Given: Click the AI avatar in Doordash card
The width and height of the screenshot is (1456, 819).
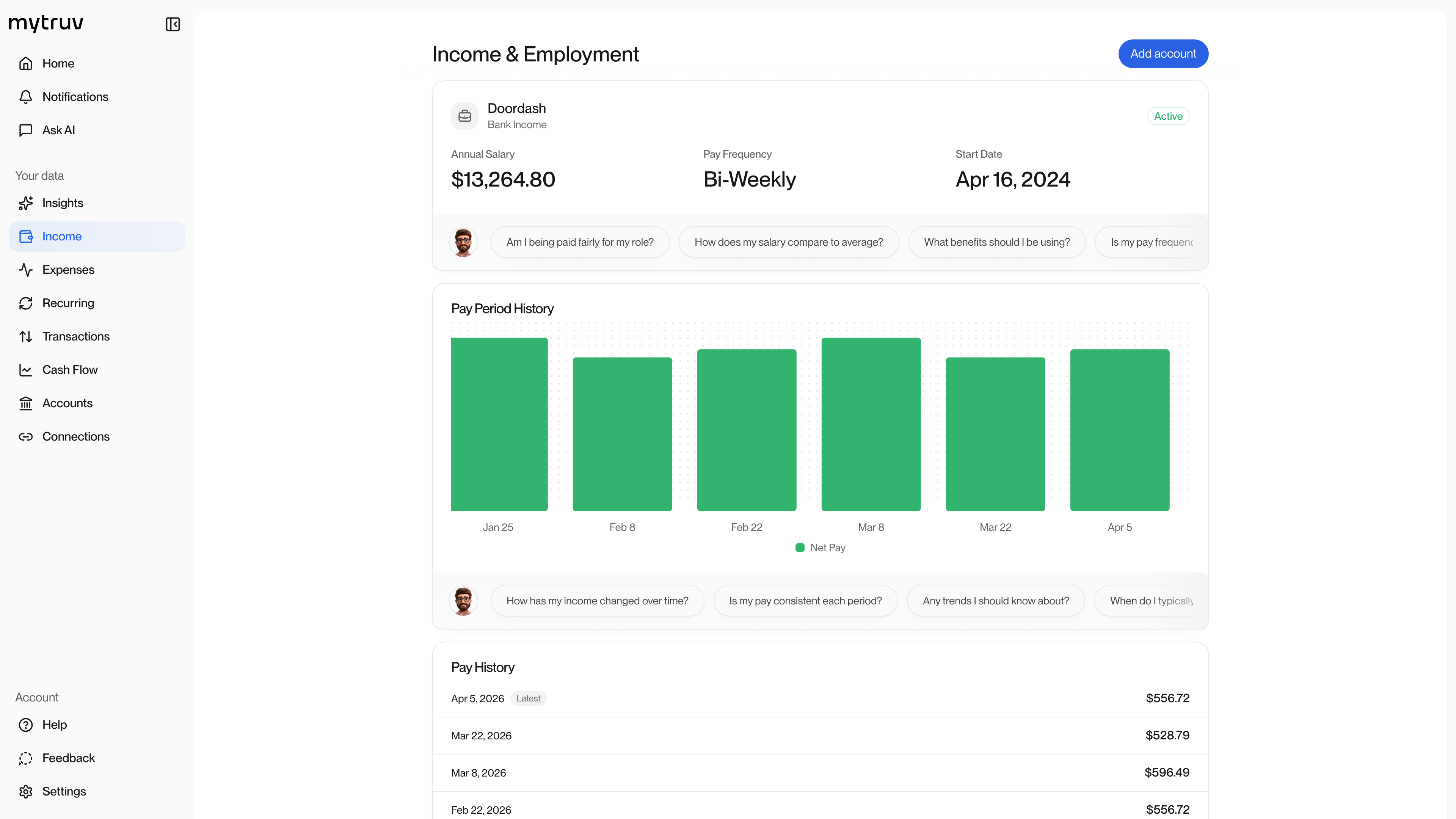Looking at the screenshot, I should (463, 242).
